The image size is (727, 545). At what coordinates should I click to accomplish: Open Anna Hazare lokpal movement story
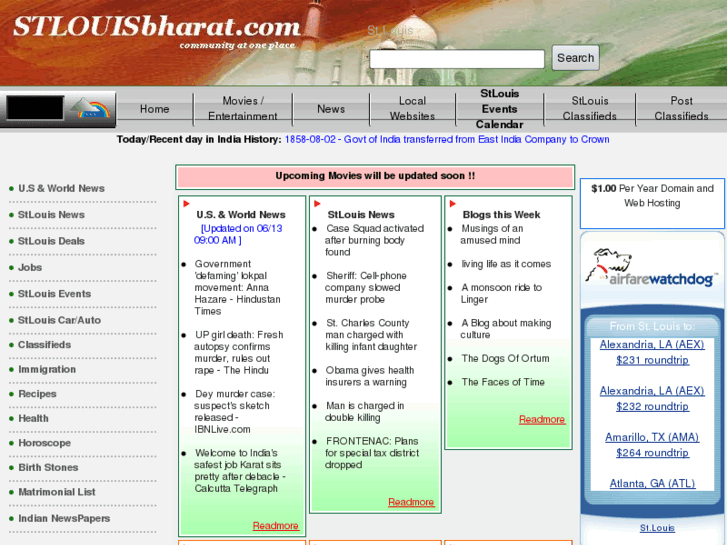[x=238, y=288]
